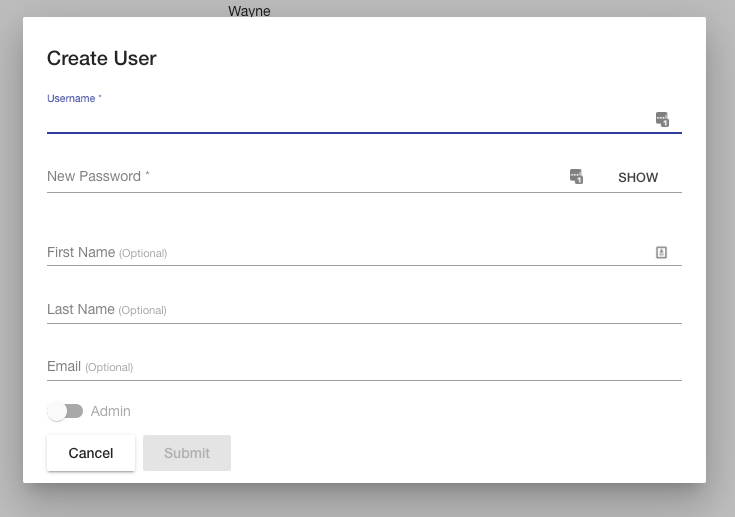The height and width of the screenshot is (517, 735).
Task: Click the Admin label text
Action: [111, 411]
